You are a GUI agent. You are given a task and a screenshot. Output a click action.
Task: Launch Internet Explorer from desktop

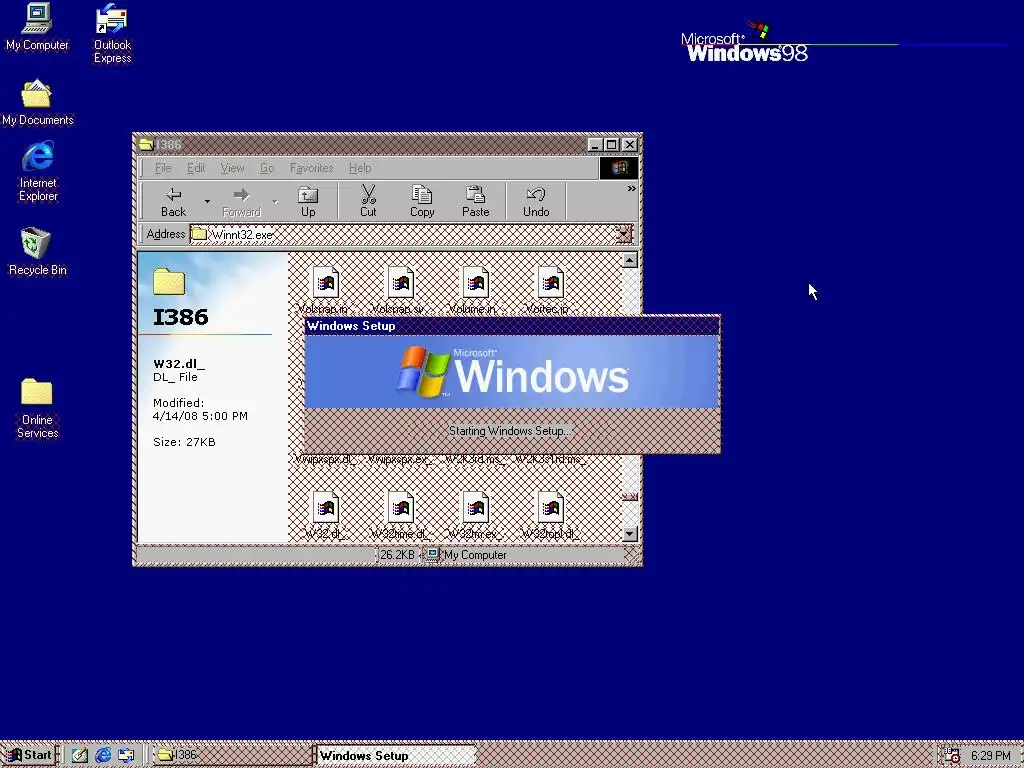point(38,172)
